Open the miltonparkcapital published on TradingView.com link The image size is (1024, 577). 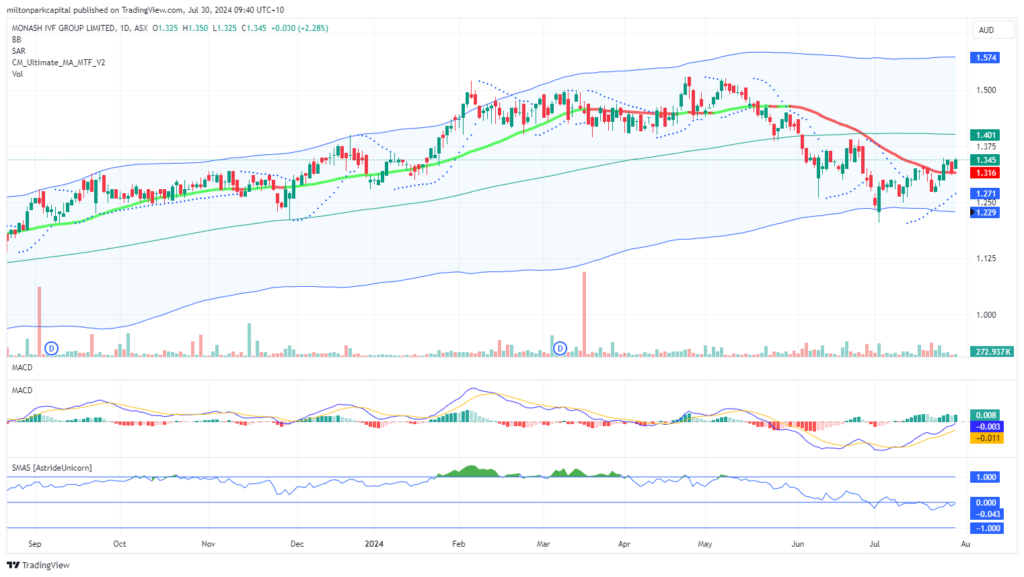(146, 10)
